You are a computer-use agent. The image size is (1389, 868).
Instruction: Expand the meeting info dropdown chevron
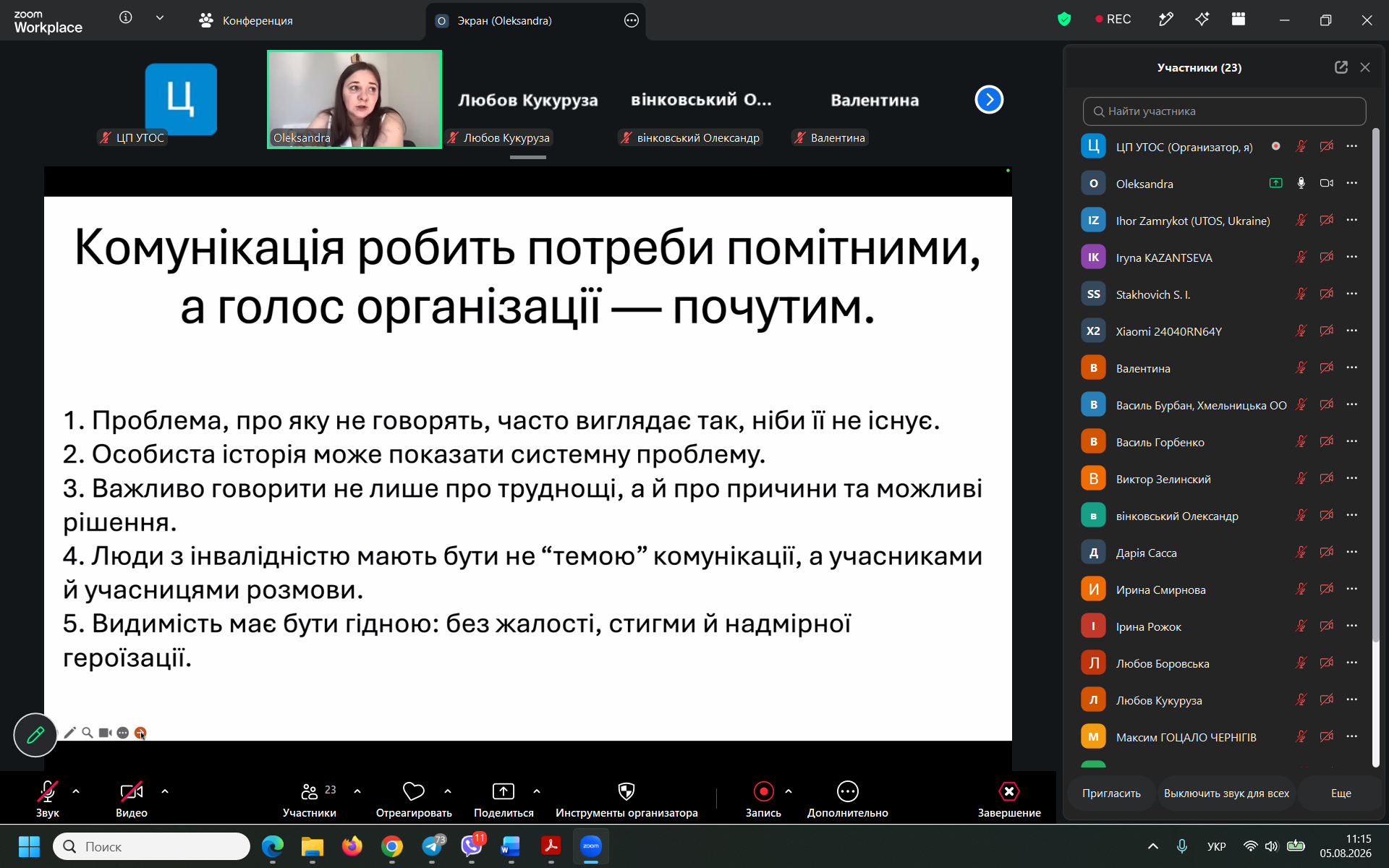[160, 18]
